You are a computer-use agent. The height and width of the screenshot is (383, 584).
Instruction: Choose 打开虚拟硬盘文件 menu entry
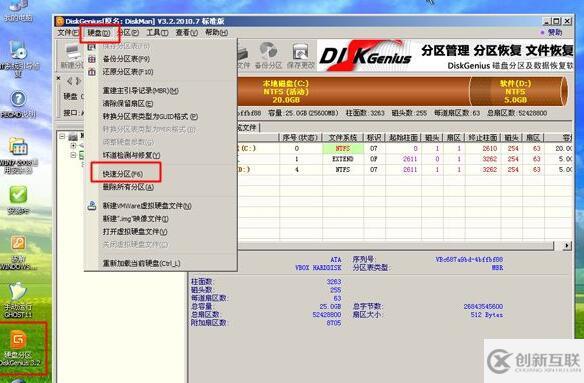click(x=135, y=232)
